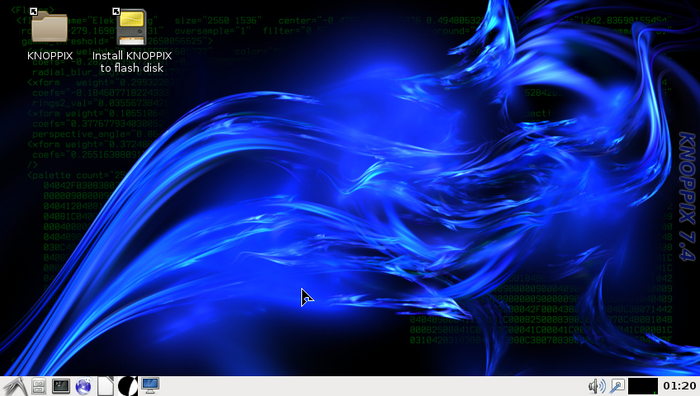Click the black-and-white circle panel icon
Image resolution: width=700 pixels, height=396 pixels.
coord(128,386)
